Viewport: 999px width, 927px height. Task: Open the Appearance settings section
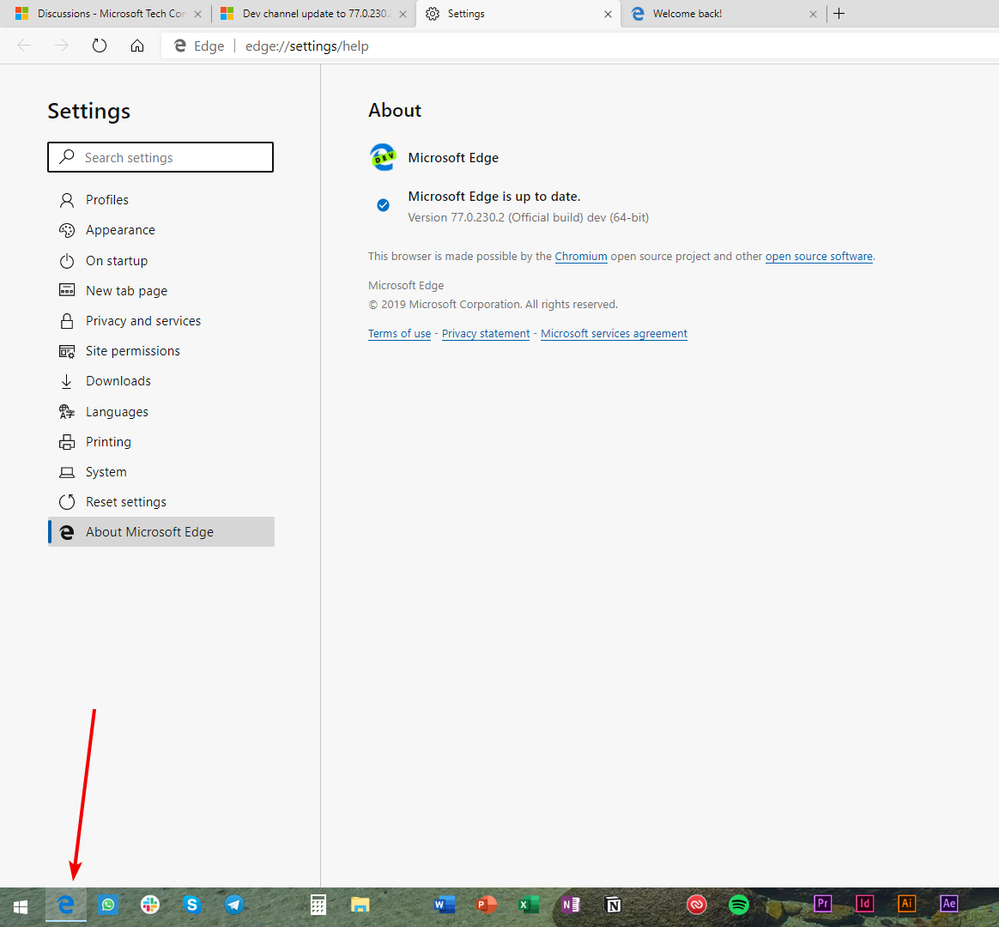point(161,230)
